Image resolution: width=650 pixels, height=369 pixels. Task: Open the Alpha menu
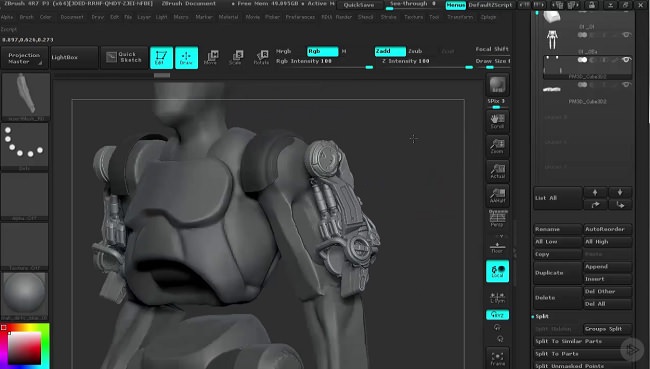[7, 17]
